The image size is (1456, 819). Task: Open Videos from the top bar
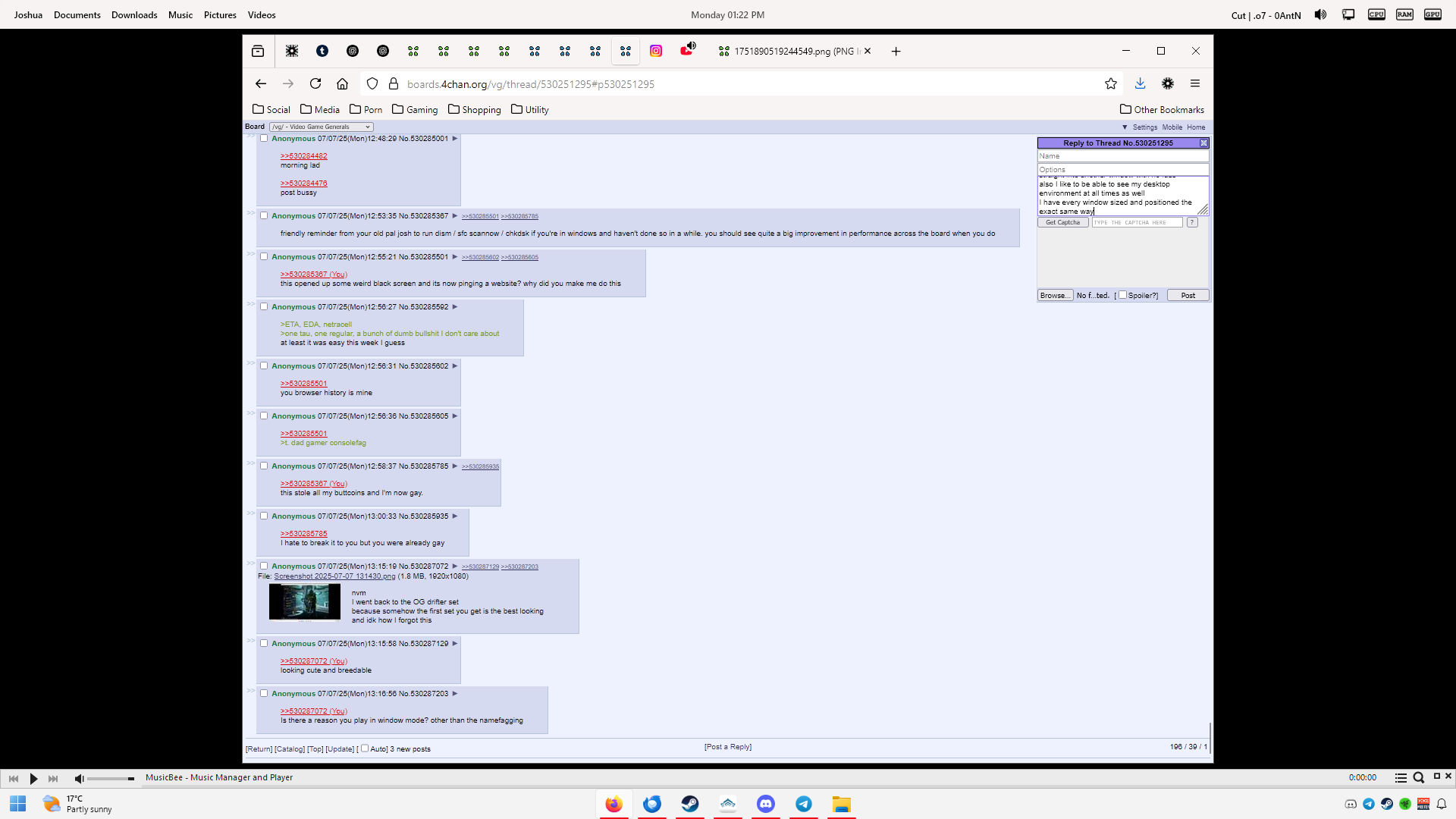262,14
